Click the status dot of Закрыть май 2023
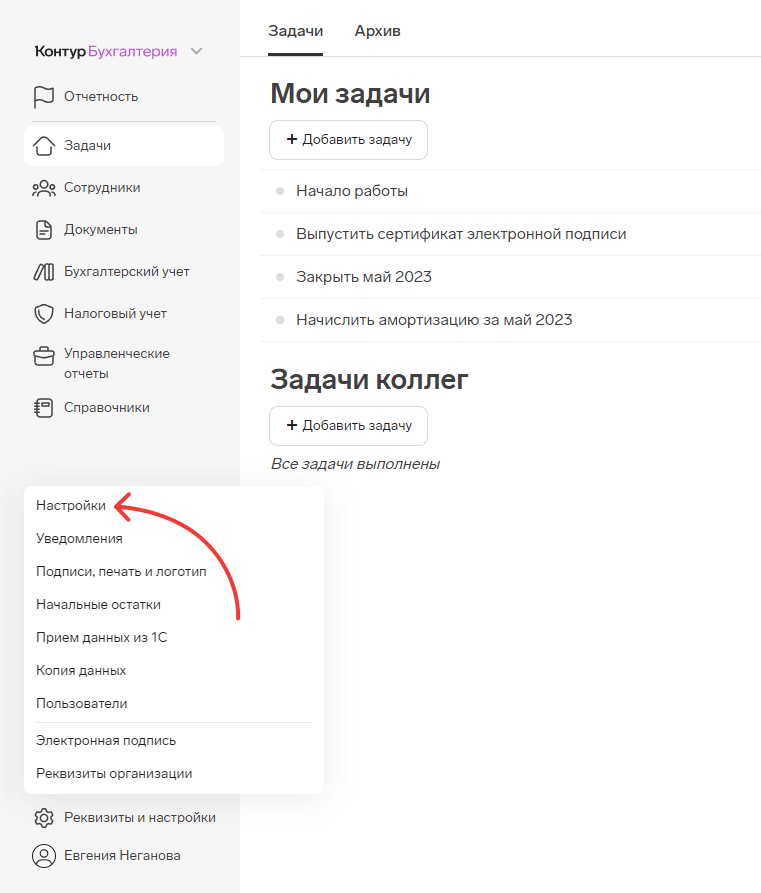The height and width of the screenshot is (893, 761). pos(280,277)
